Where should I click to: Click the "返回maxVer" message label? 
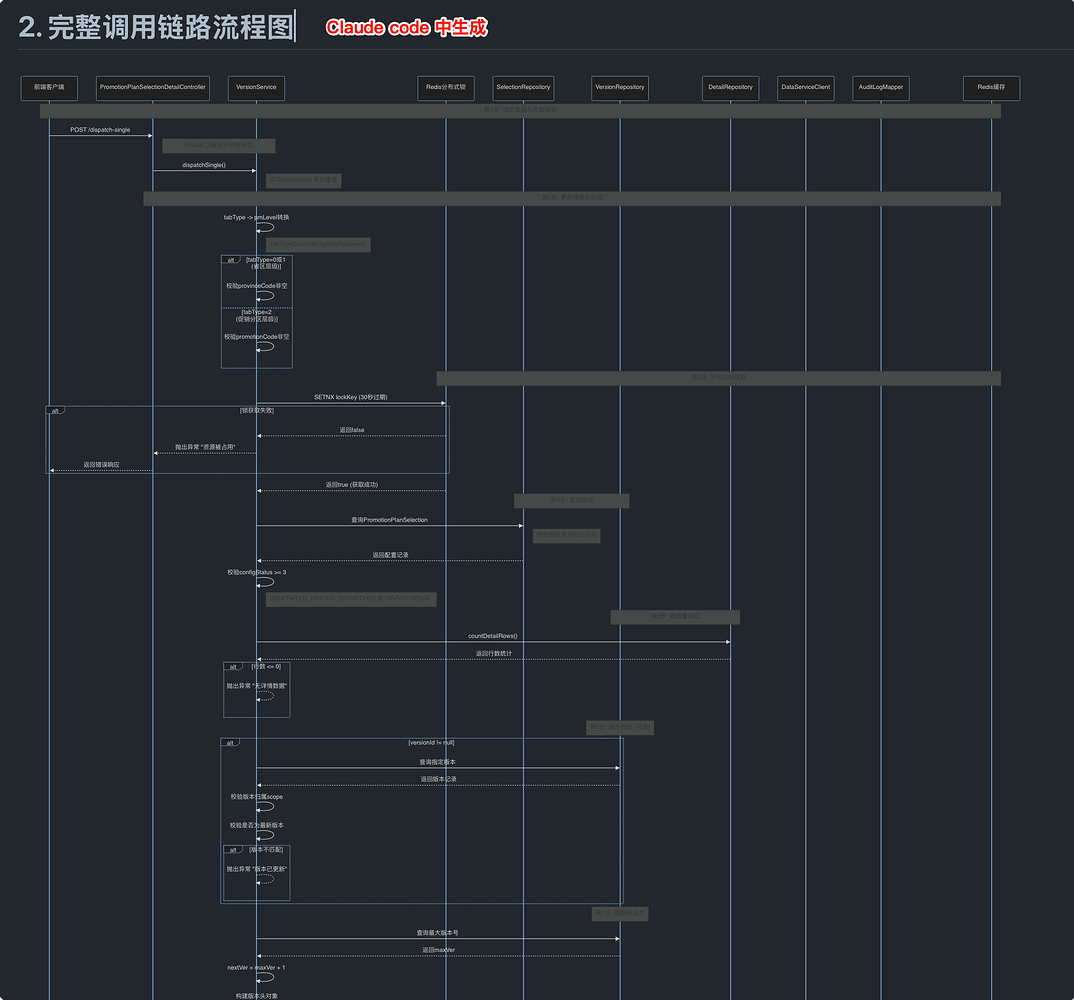coord(438,950)
